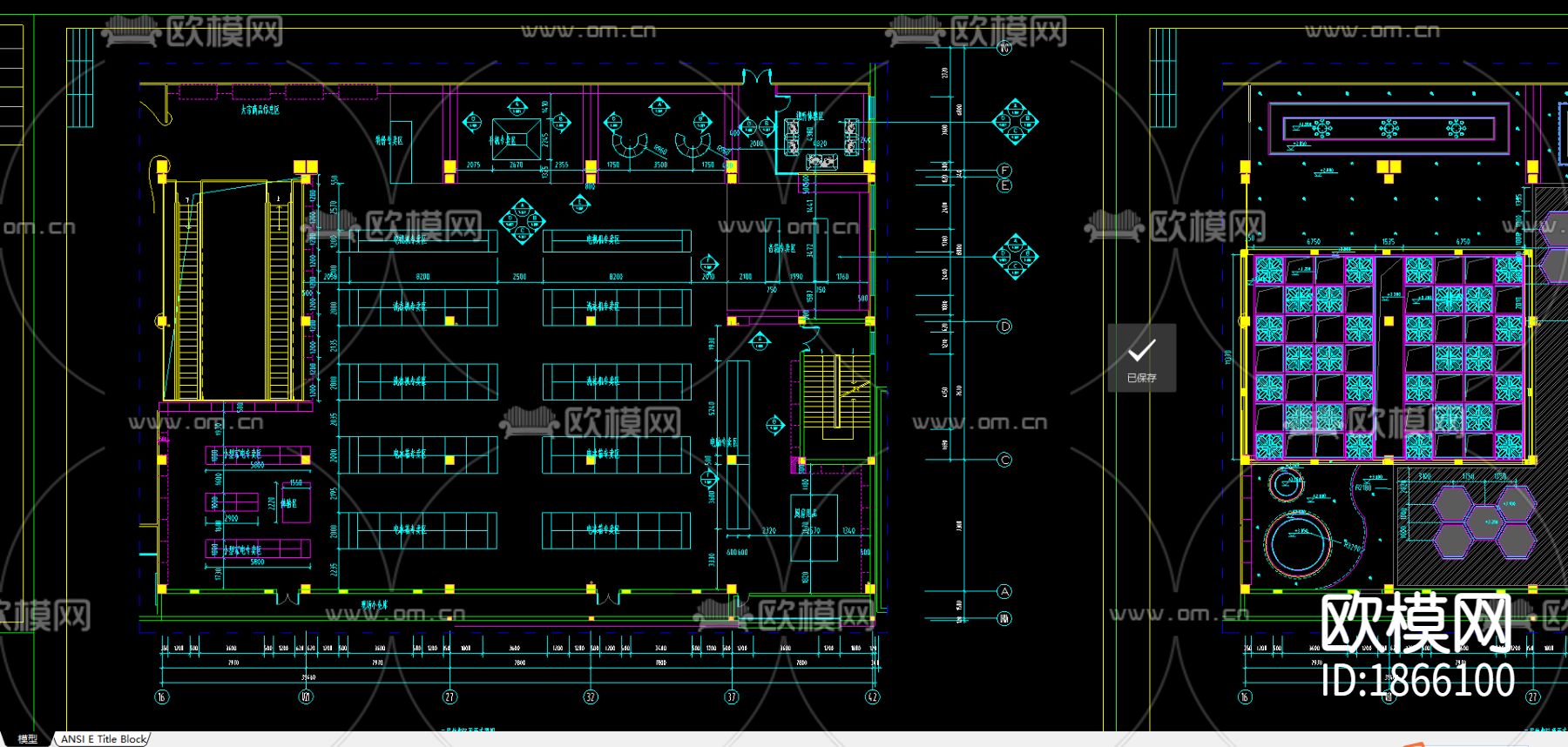Select grid axis bubble 16 in left plan
1568x747 pixels.
(x=161, y=697)
